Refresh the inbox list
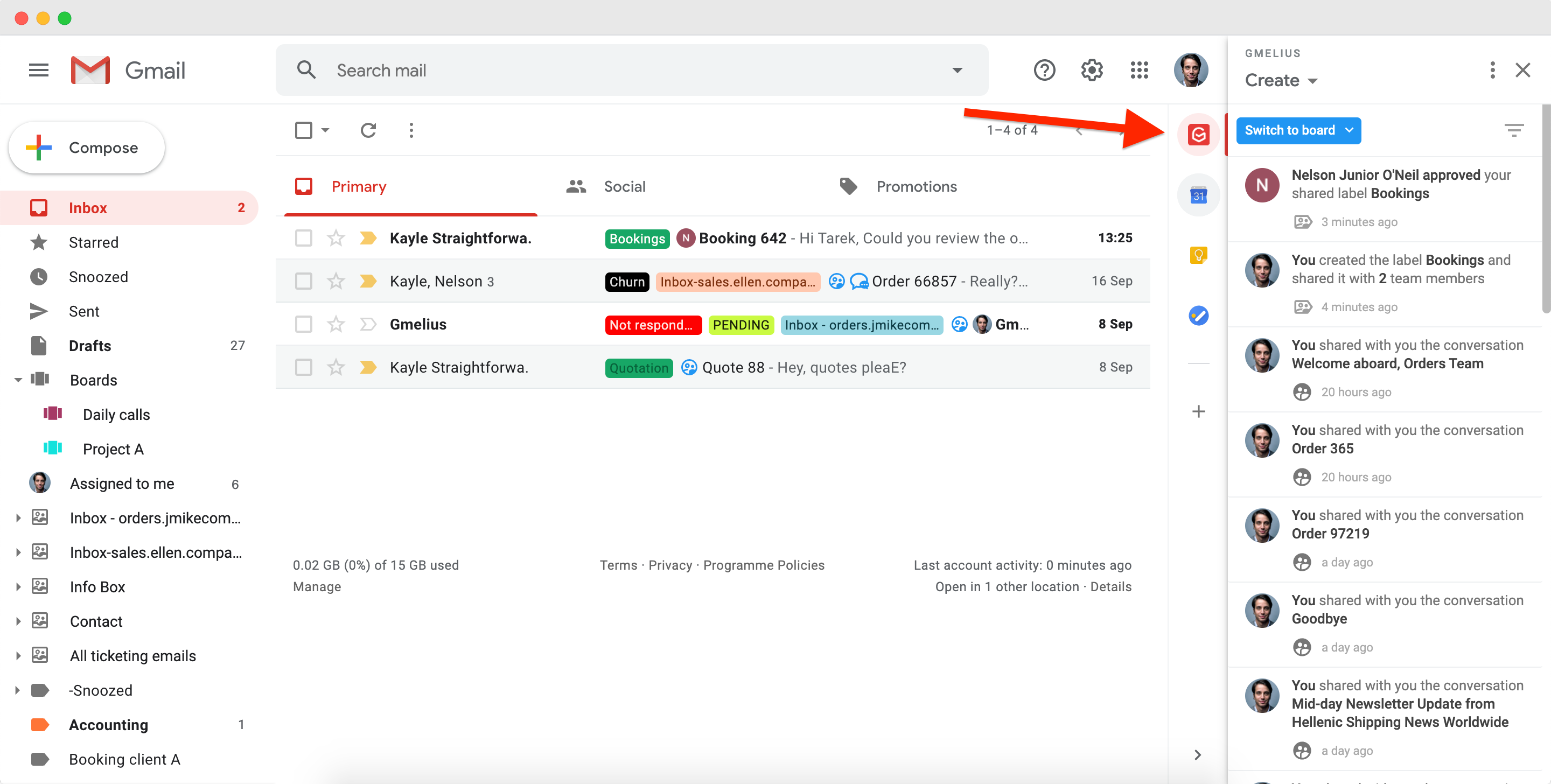1551x784 pixels. point(368,130)
